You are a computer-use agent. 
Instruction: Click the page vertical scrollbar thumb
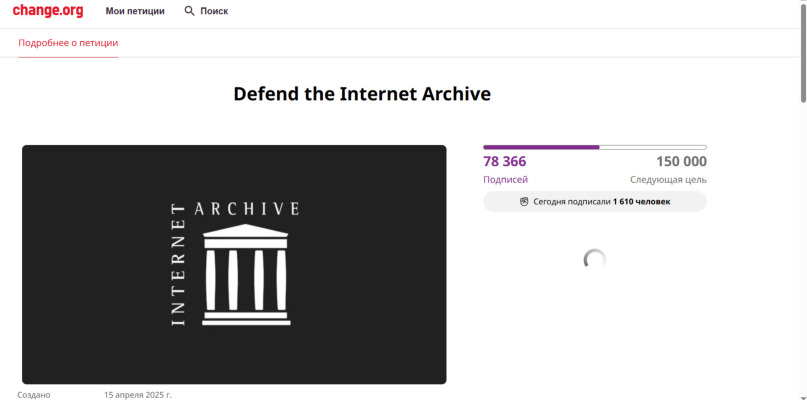tap(802, 55)
